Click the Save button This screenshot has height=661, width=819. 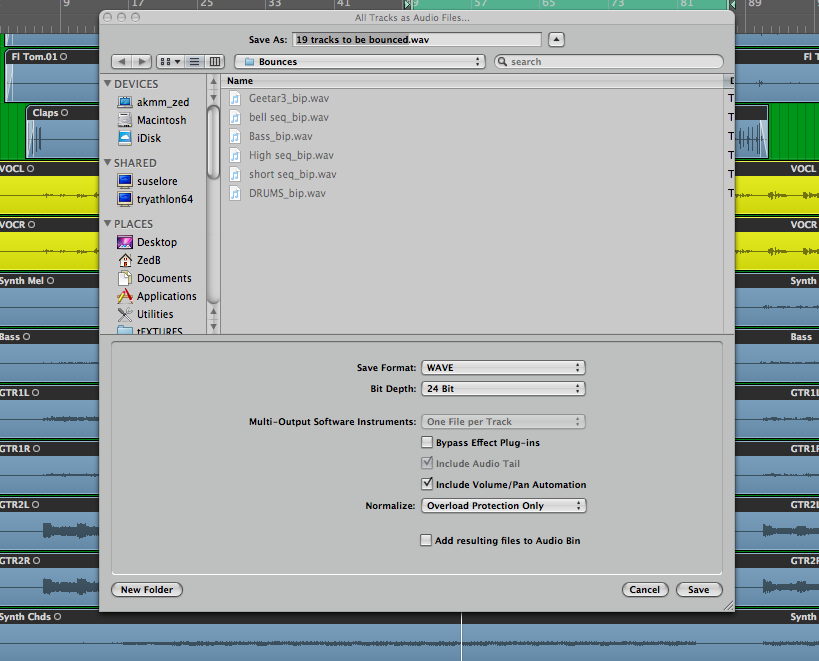tap(699, 589)
